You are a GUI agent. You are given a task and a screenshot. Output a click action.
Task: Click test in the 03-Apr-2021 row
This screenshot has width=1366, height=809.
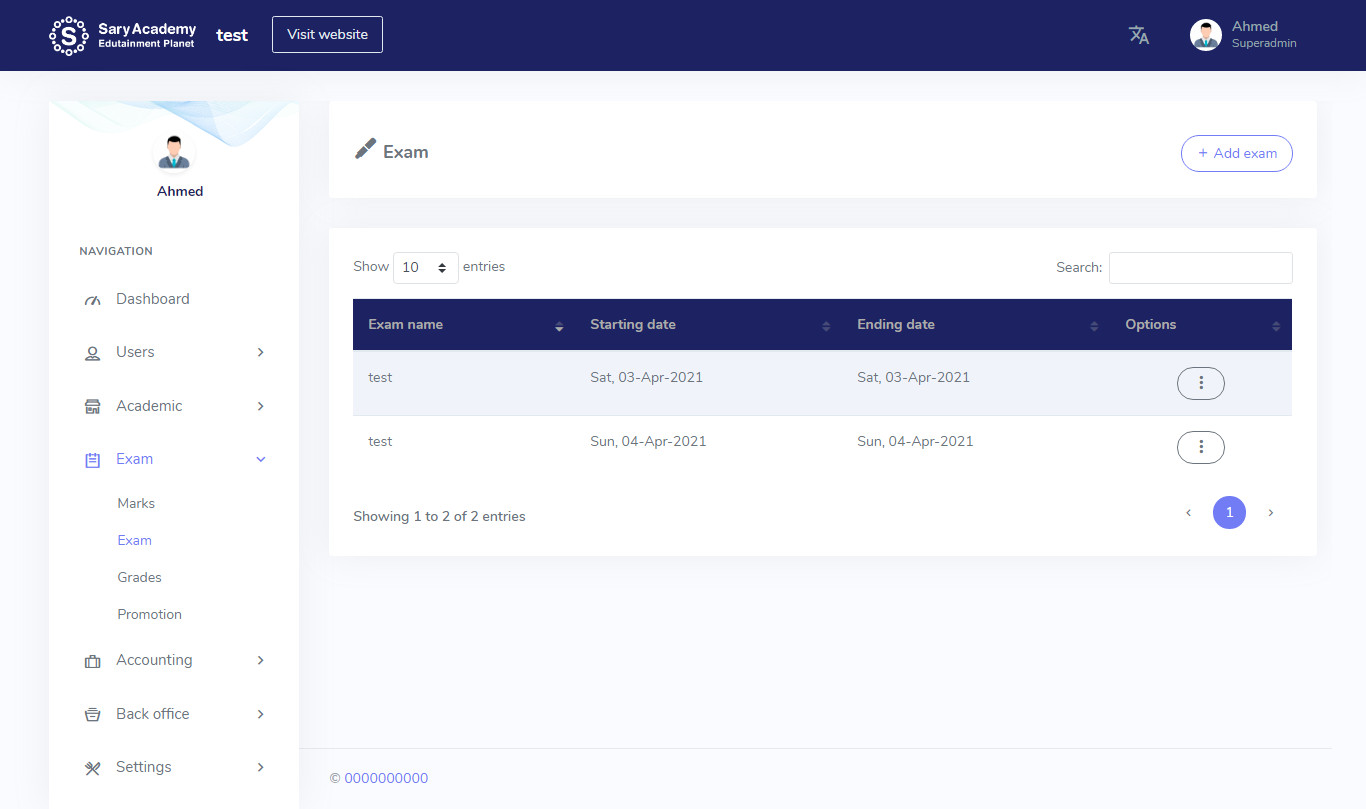tap(380, 377)
